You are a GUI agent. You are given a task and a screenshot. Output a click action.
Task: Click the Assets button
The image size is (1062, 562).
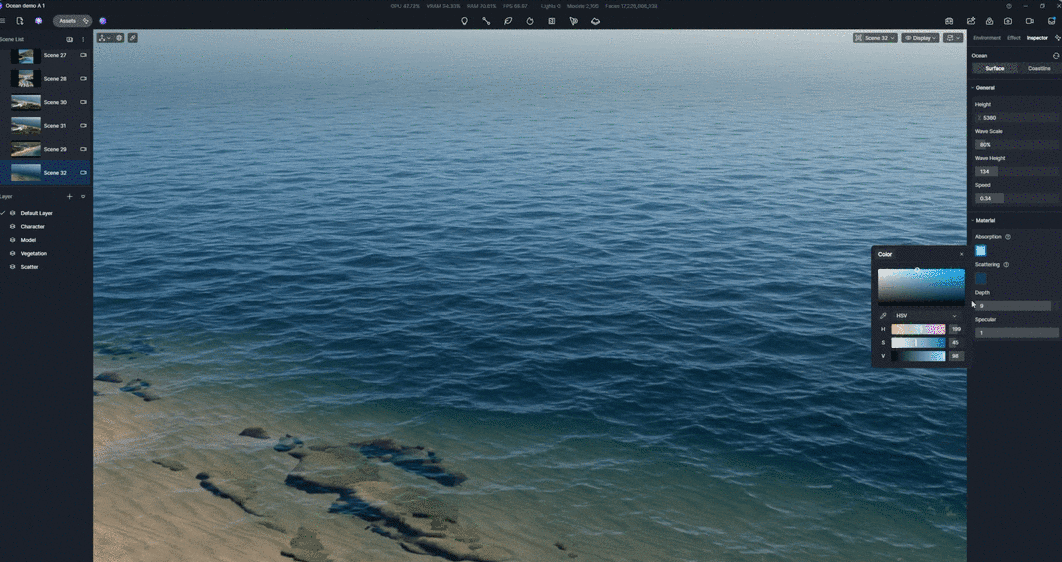[68, 21]
